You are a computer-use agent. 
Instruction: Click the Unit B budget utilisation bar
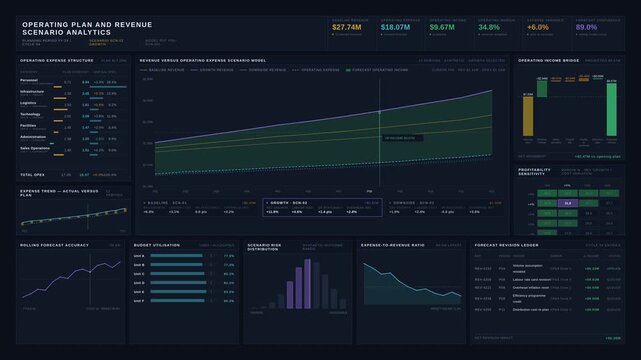click(x=176, y=265)
